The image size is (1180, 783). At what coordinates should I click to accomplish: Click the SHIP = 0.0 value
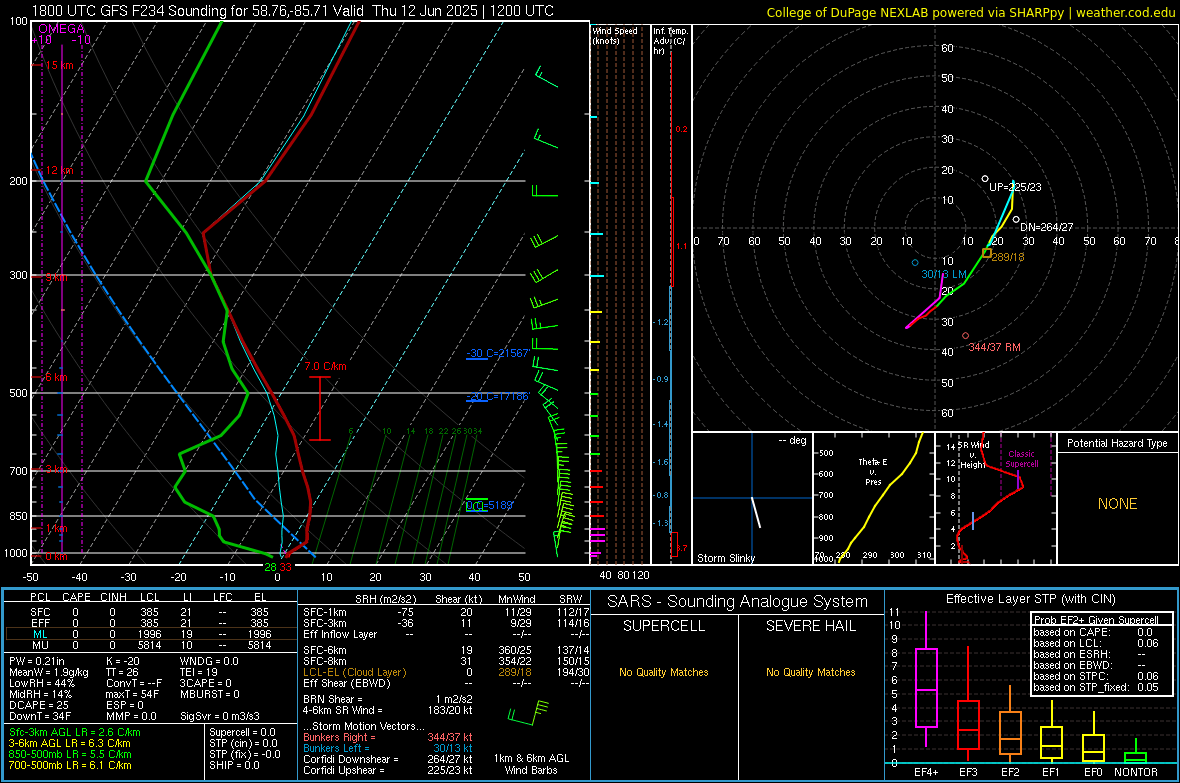(x=234, y=765)
